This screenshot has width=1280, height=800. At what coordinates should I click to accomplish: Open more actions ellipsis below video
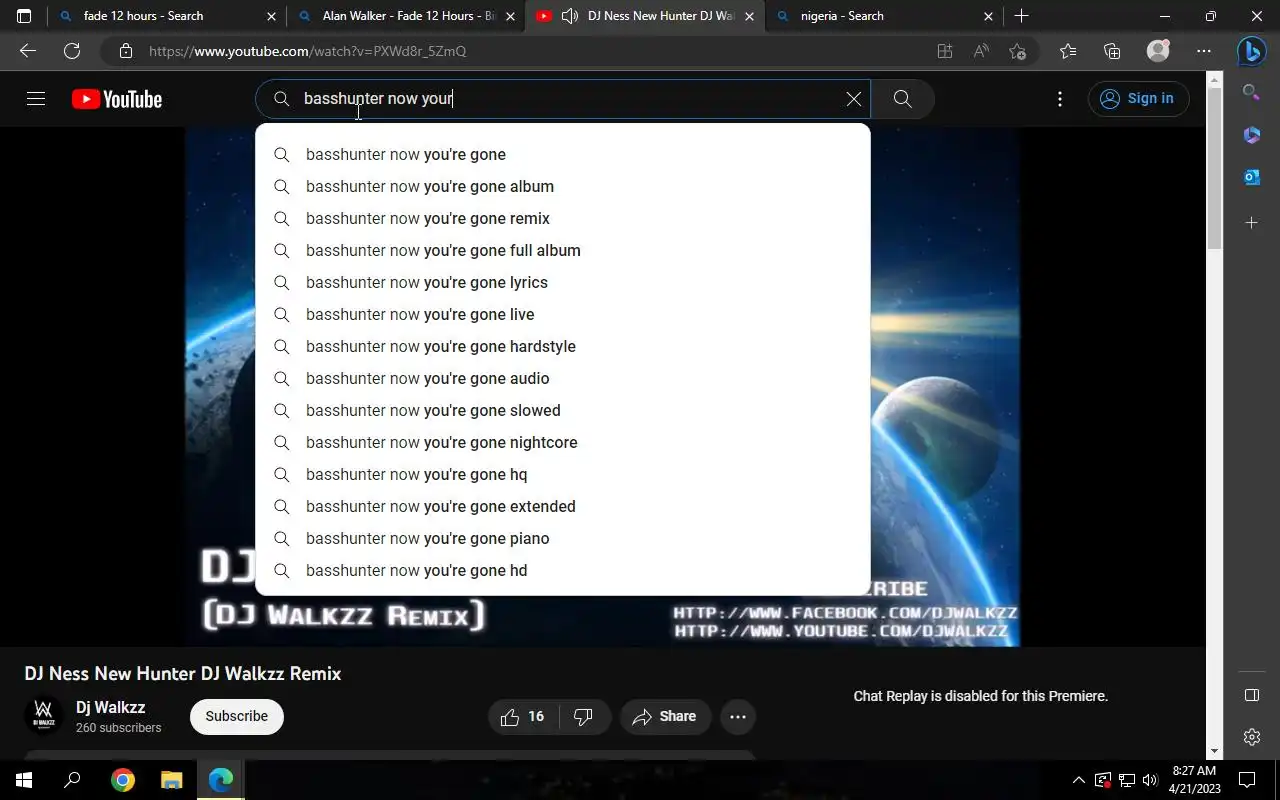[x=738, y=716]
